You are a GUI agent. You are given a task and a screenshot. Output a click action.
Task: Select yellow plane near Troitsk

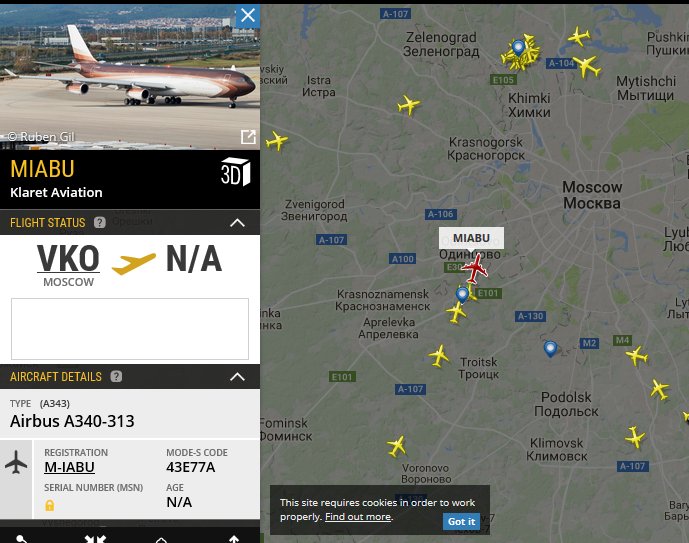tap(439, 356)
